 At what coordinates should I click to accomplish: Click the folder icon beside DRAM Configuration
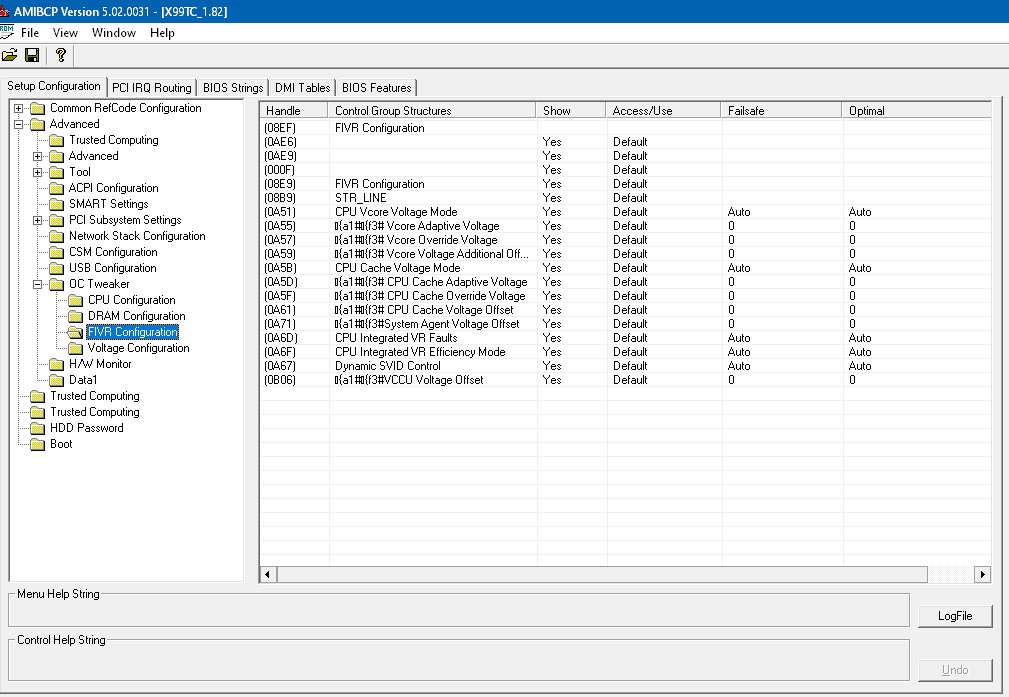point(76,316)
